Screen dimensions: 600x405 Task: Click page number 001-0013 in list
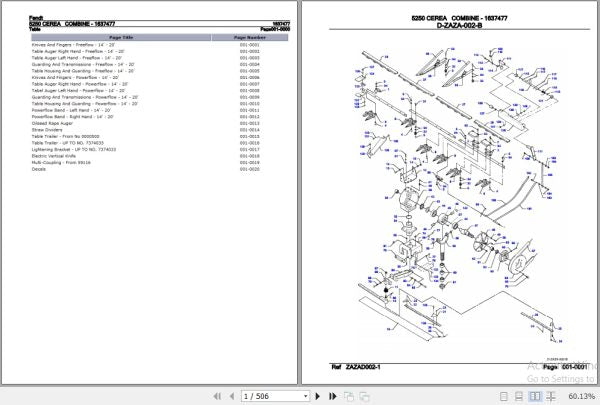coord(249,123)
